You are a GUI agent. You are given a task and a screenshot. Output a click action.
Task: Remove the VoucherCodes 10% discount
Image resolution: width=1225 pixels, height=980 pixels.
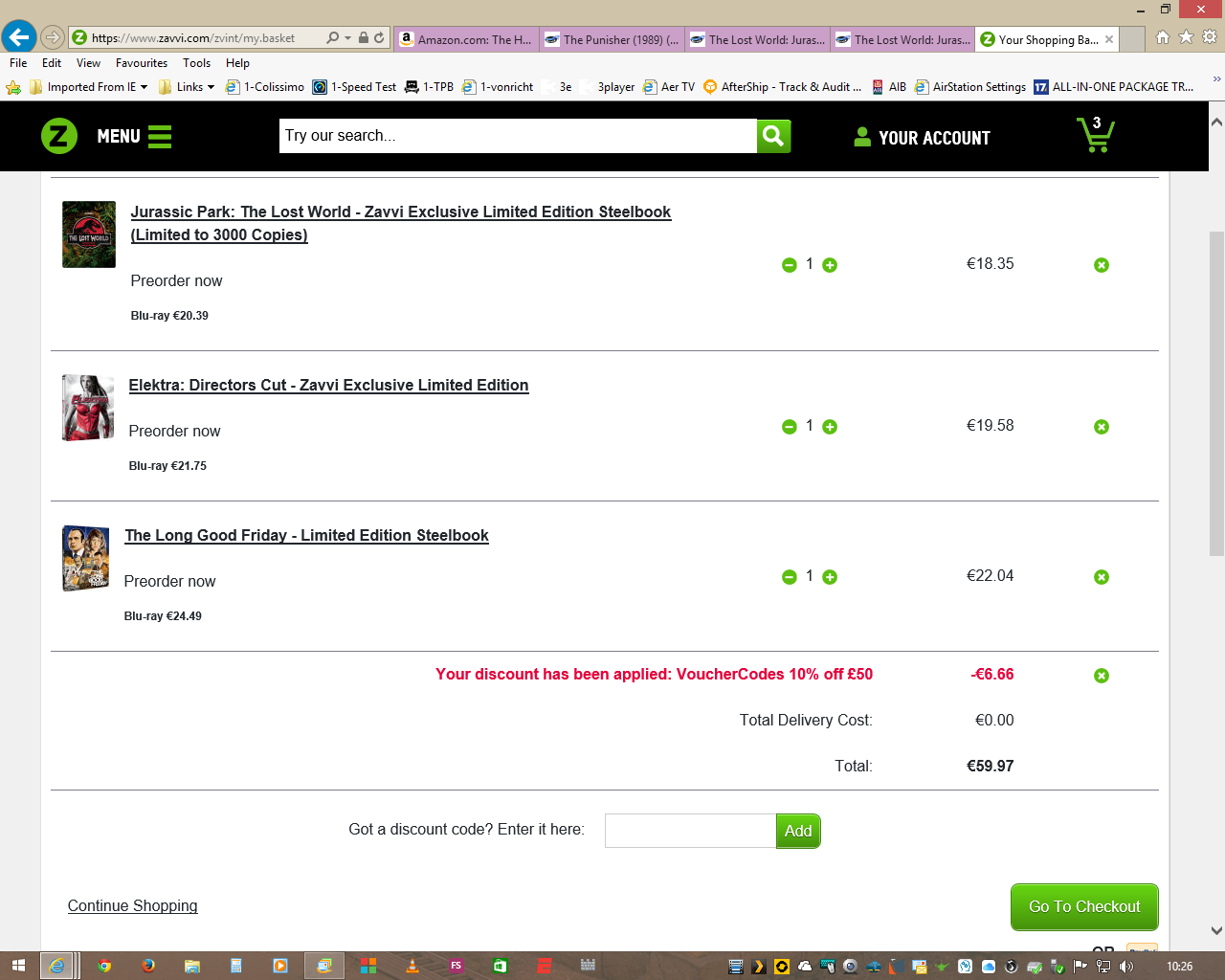[1102, 676]
